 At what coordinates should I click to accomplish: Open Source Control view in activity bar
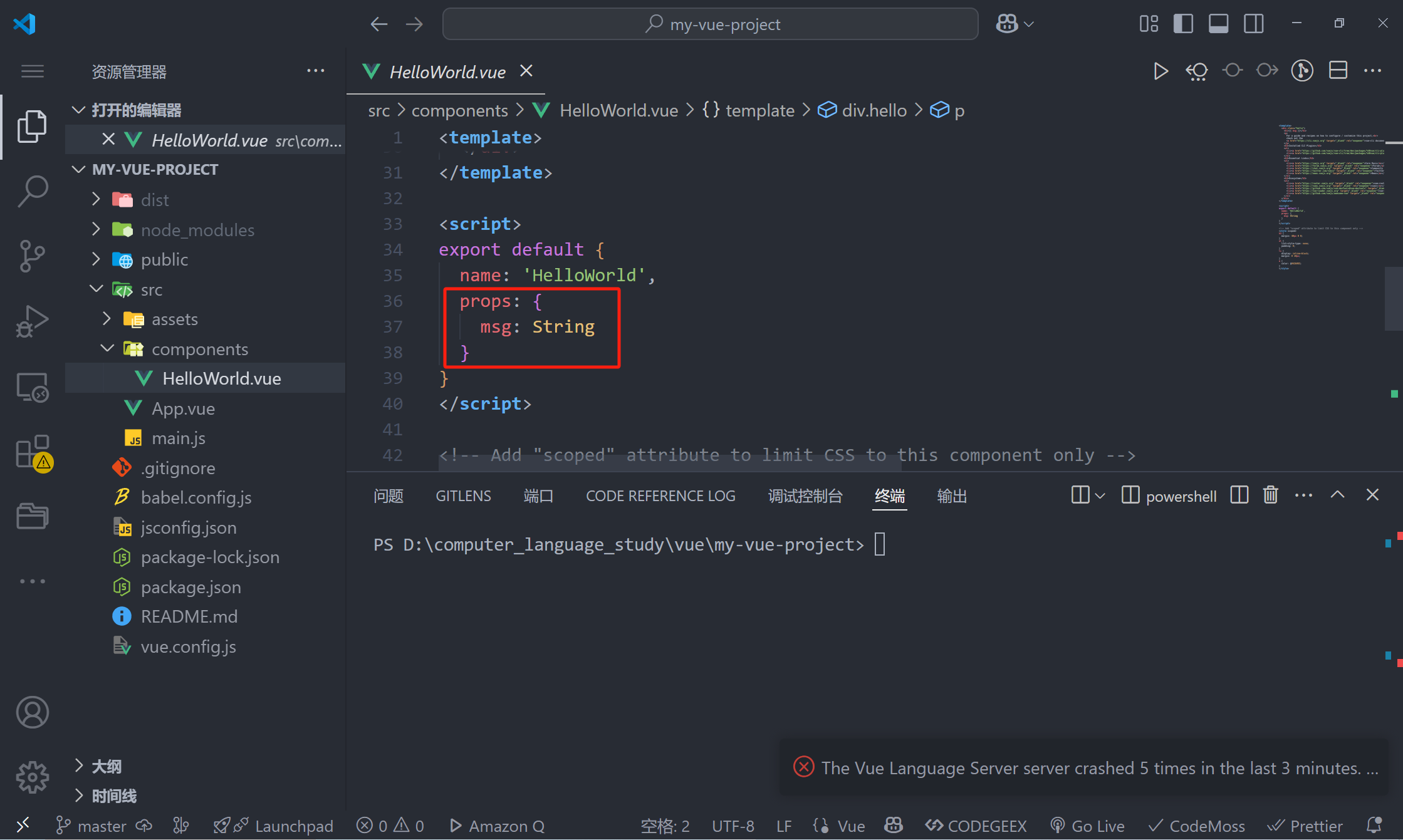tap(32, 256)
